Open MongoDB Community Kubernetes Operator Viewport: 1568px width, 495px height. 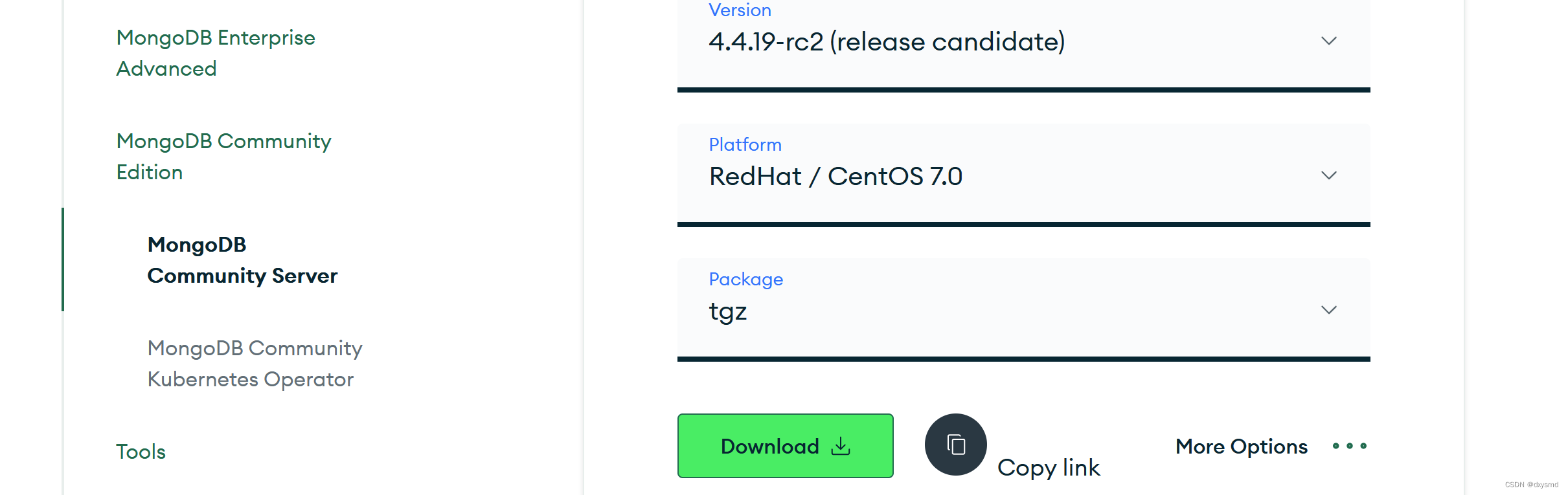point(255,364)
